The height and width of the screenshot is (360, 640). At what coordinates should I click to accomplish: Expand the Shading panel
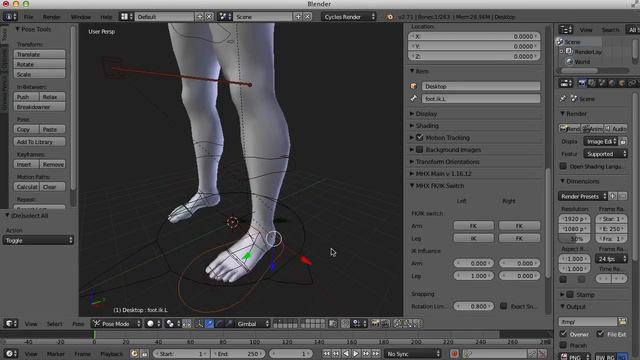click(x=427, y=126)
